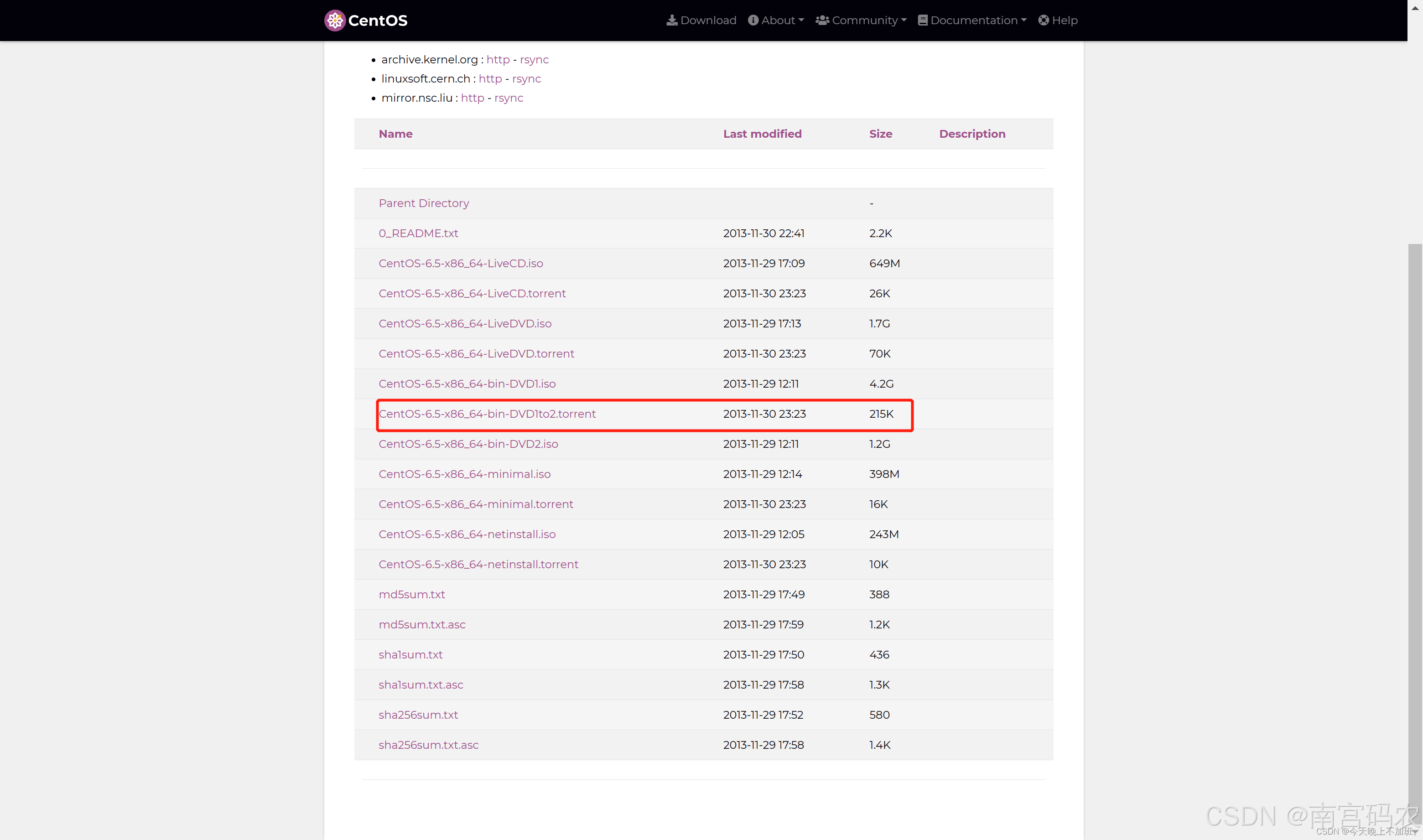Screen dimensions: 1423x840
Task: Click date 2013-11-29 12:05 of netinstall.iso
Action: 763,534
